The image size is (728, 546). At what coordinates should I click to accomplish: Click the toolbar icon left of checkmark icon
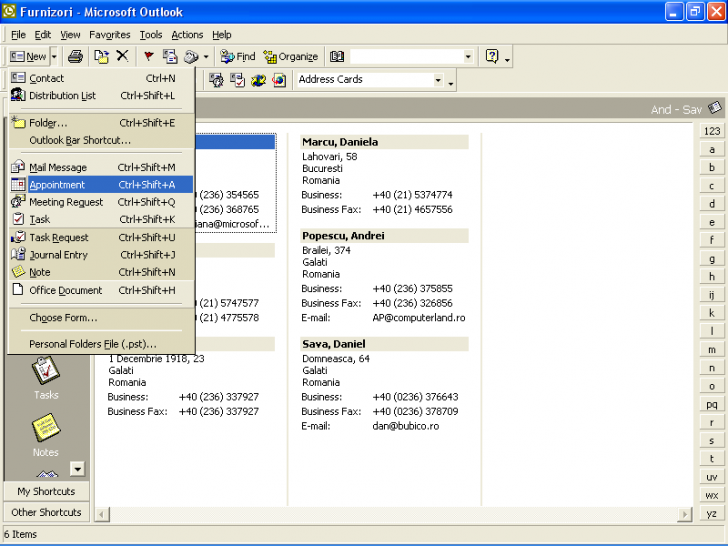coord(216,80)
